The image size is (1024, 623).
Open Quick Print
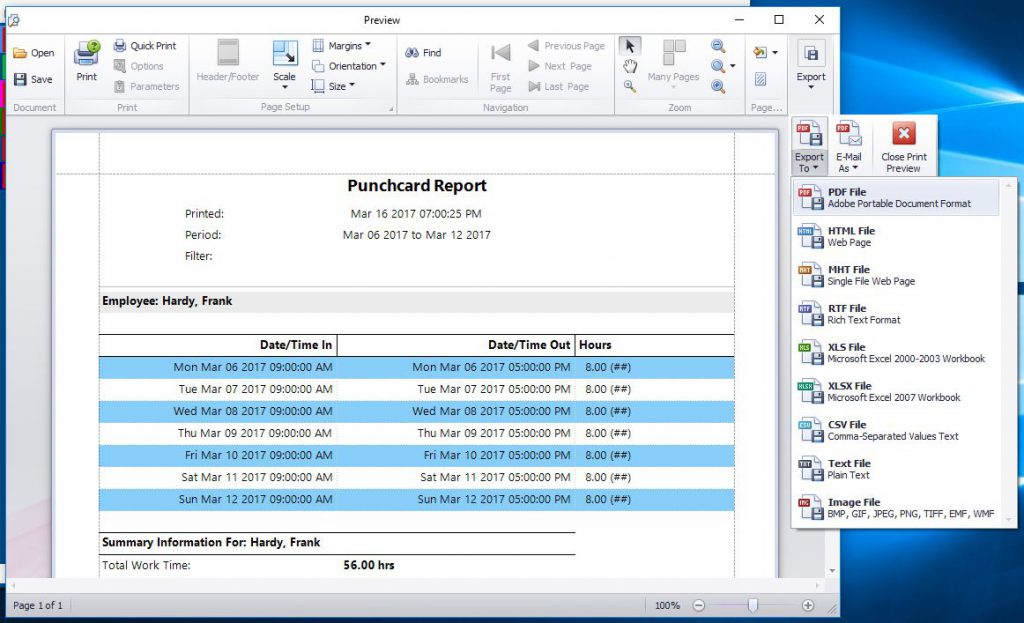pyautogui.click(x=148, y=45)
